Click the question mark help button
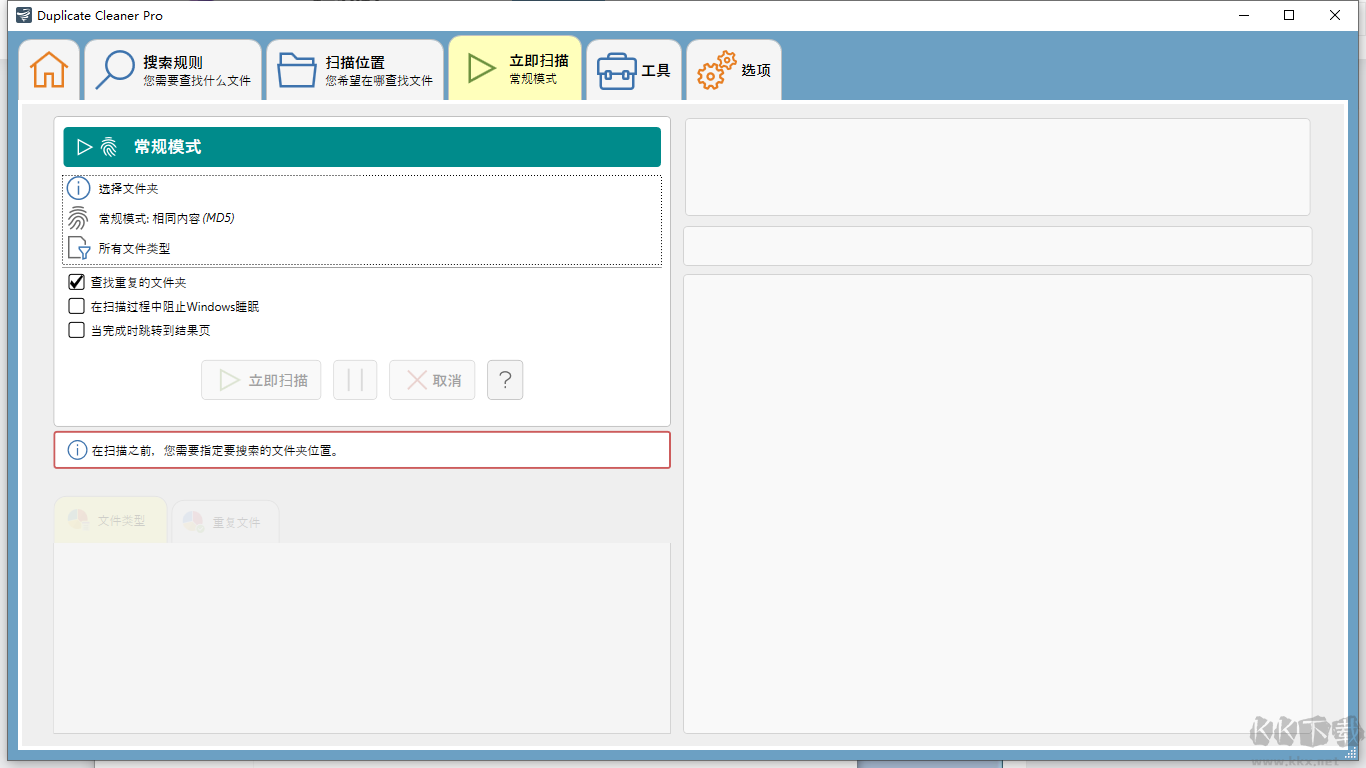 click(505, 380)
